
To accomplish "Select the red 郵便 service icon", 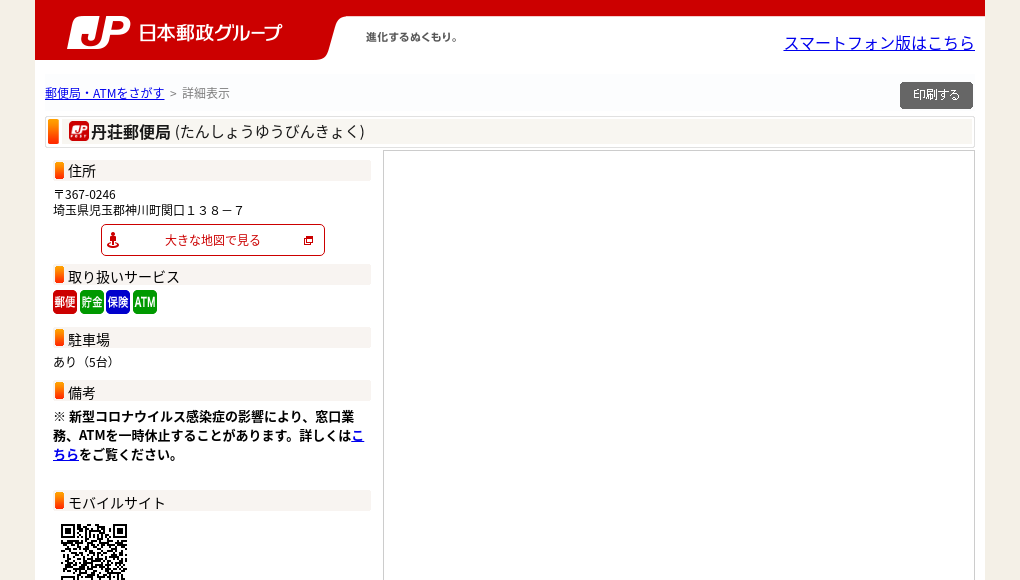I will pos(65,301).
